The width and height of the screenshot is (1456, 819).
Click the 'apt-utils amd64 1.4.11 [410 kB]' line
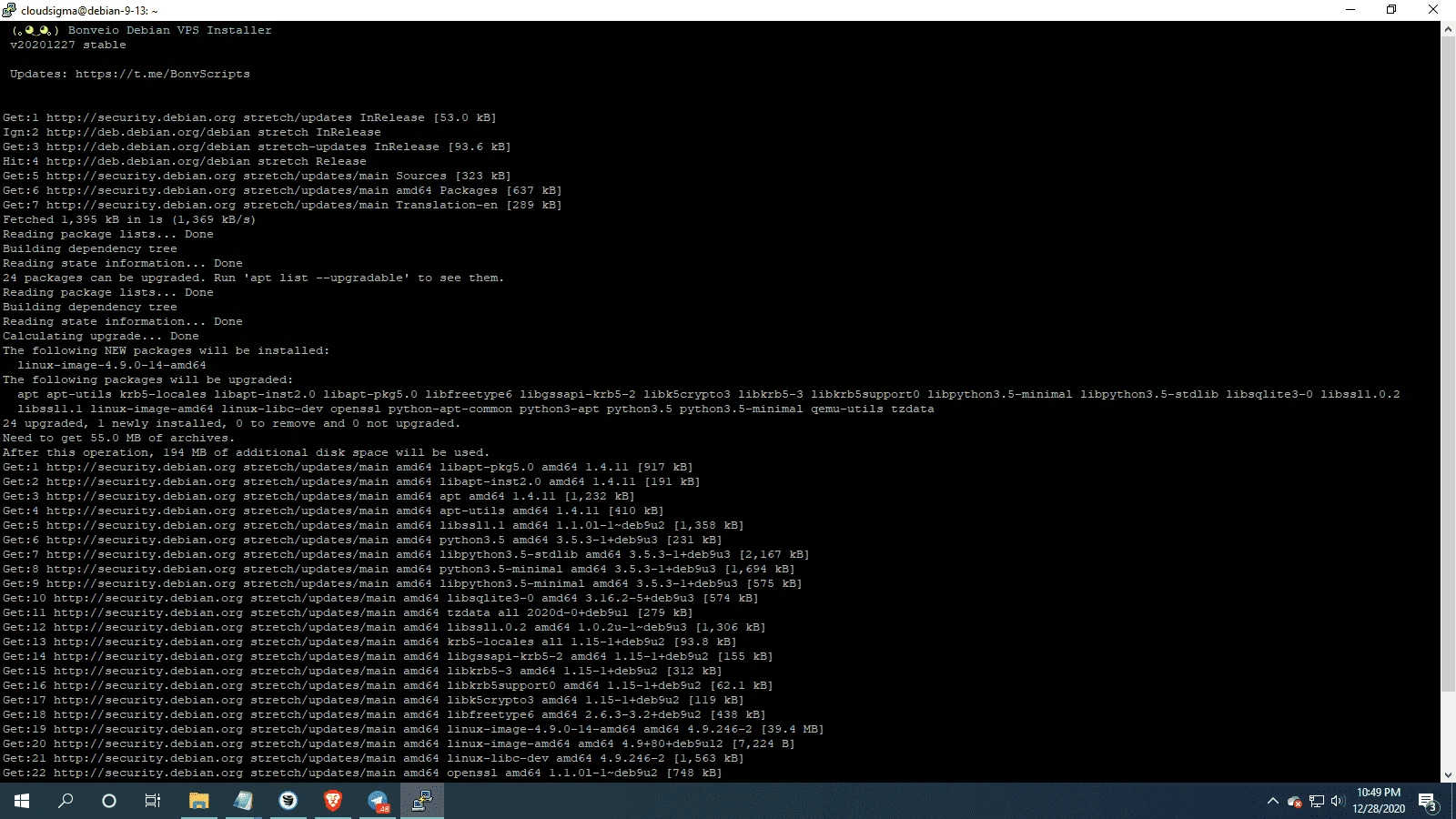pyautogui.click(x=333, y=511)
